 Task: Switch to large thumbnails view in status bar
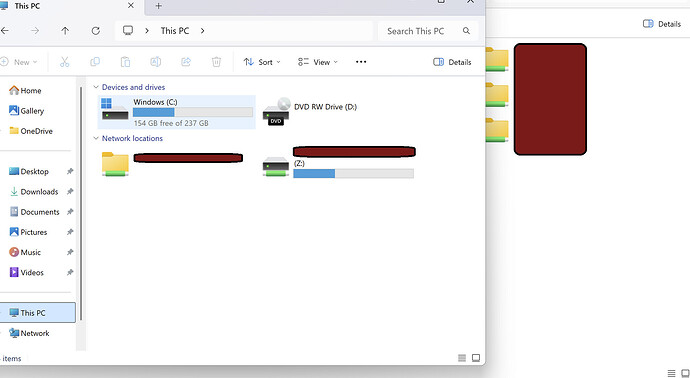click(x=476, y=358)
